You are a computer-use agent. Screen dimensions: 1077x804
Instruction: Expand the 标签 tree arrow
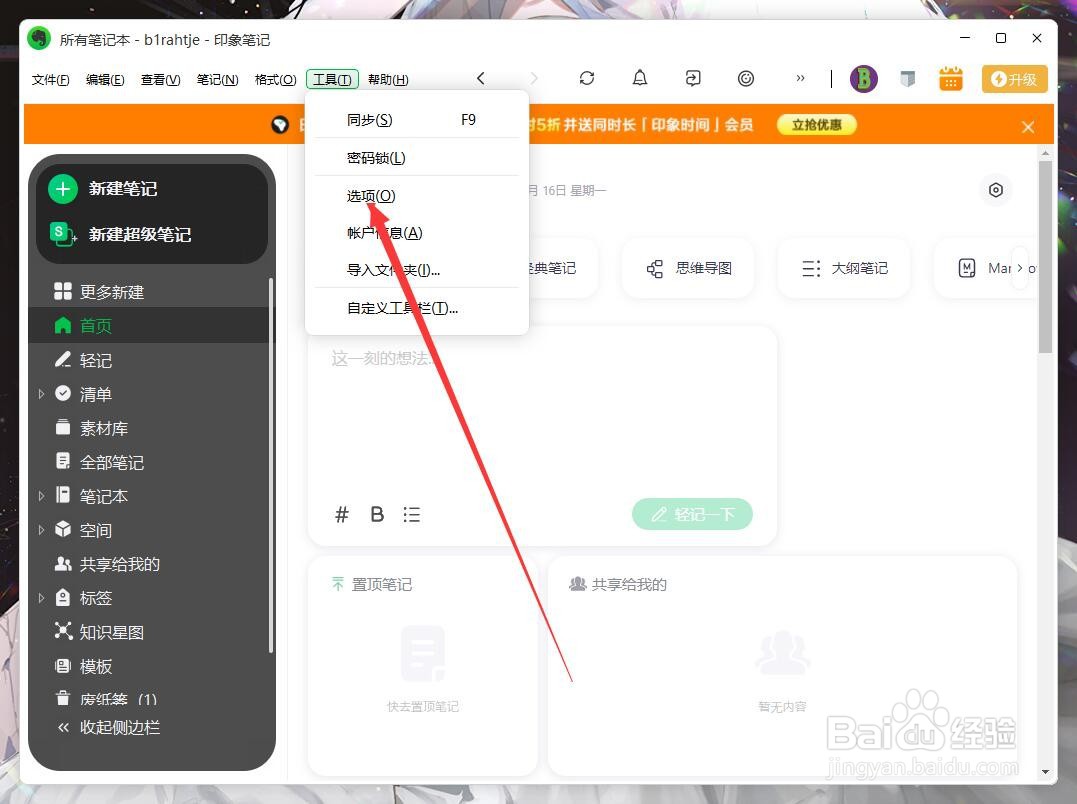41,598
